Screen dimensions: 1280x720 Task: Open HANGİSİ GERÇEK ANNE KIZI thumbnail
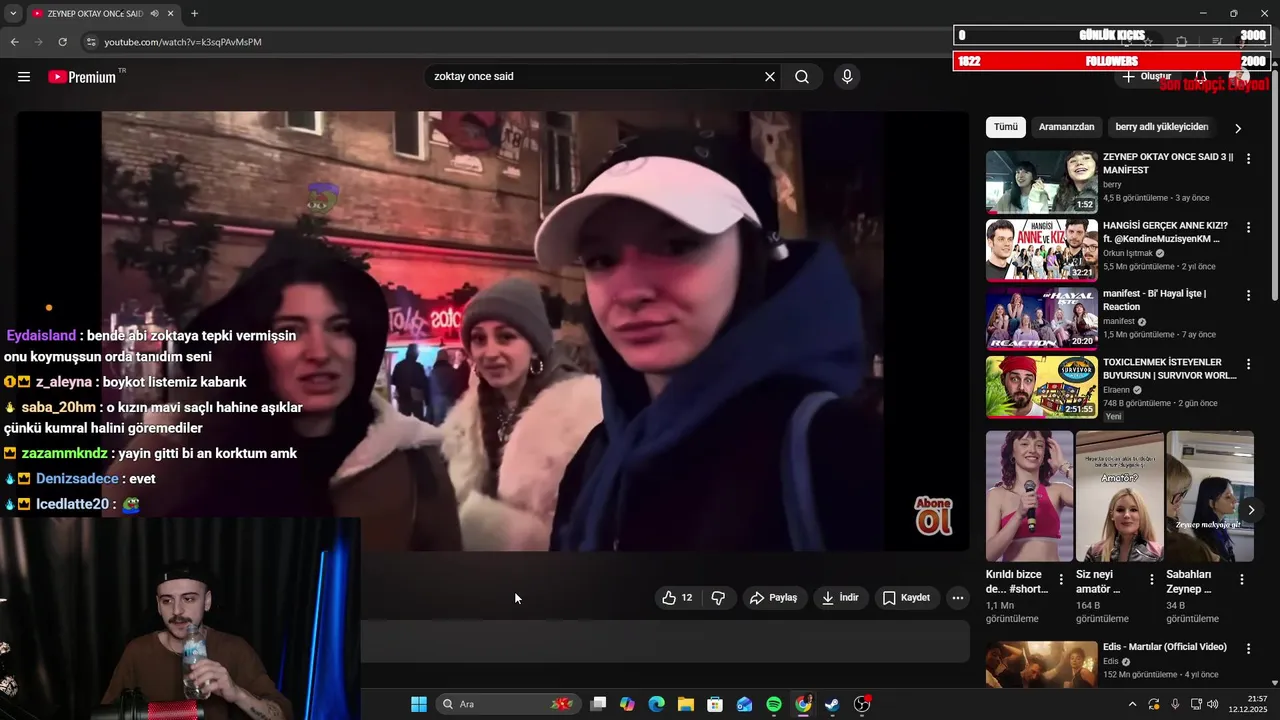click(1041, 250)
